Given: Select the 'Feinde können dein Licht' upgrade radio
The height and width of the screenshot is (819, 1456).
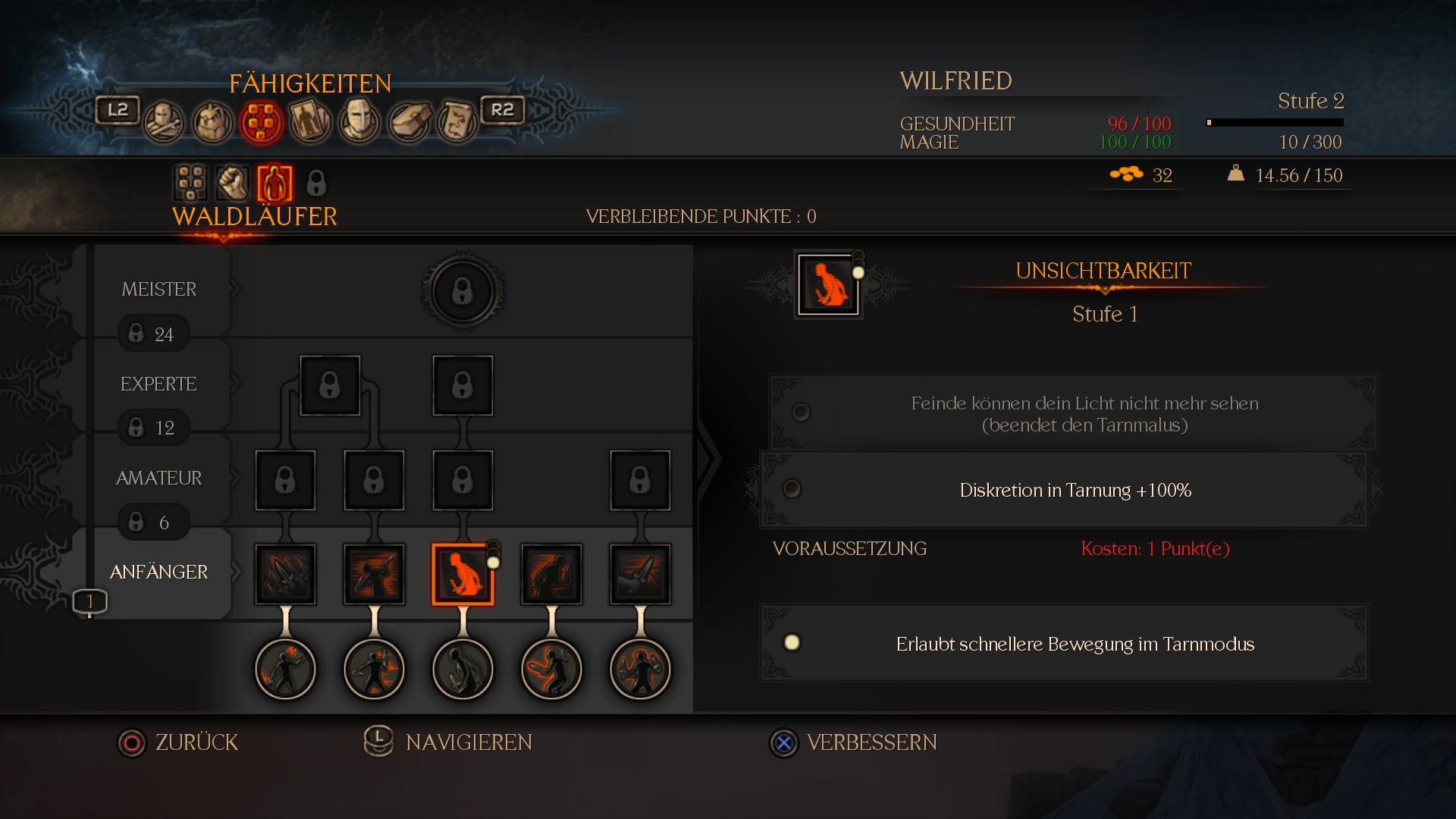Looking at the screenshot, I should tap(801, 412).
